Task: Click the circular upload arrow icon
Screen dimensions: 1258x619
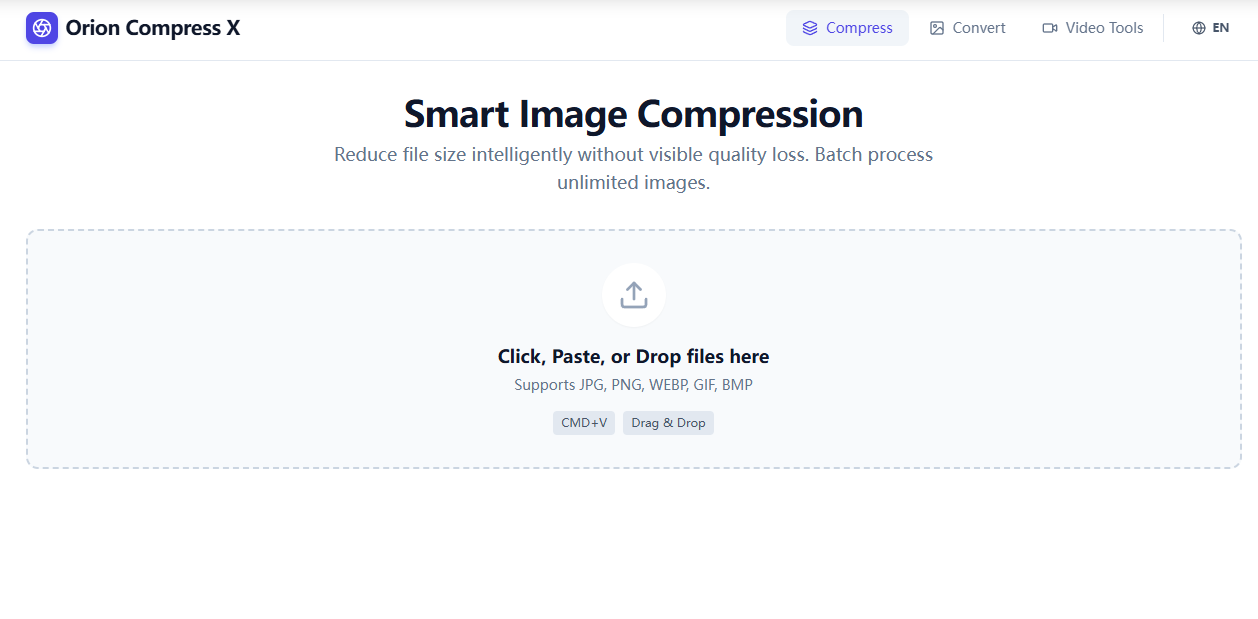Action: click(633, 295)
